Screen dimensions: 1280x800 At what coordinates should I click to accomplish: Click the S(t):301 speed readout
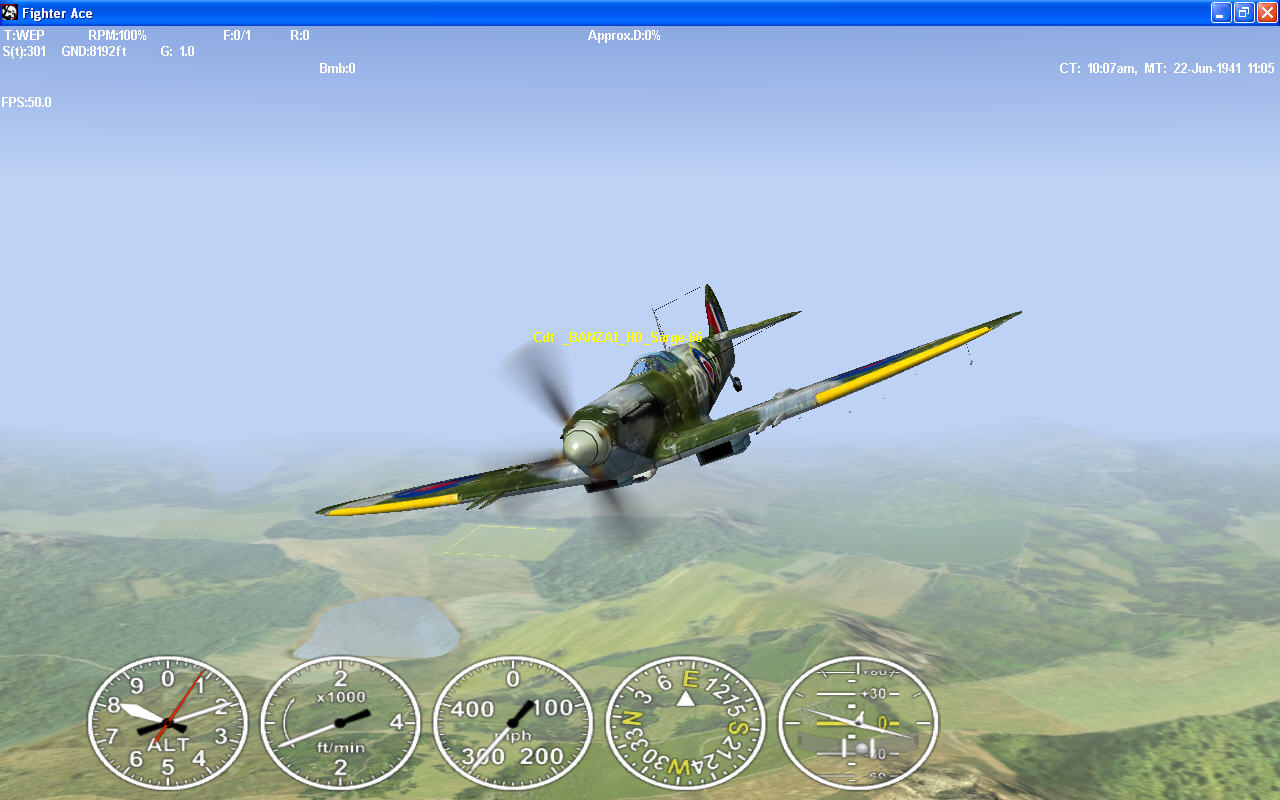pos(24,52)
